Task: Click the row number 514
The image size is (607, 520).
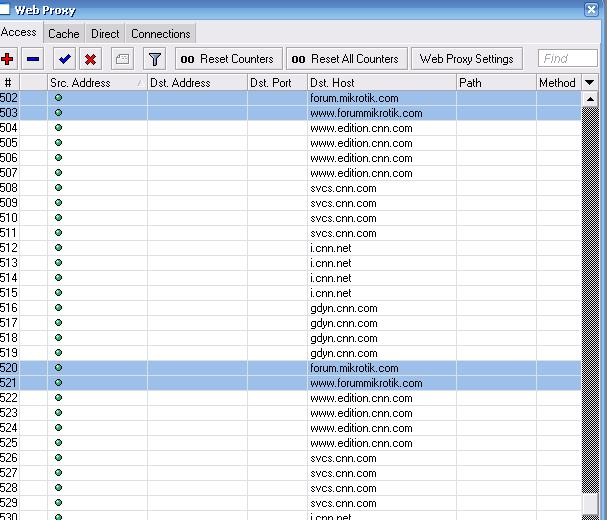Action: 9,278
